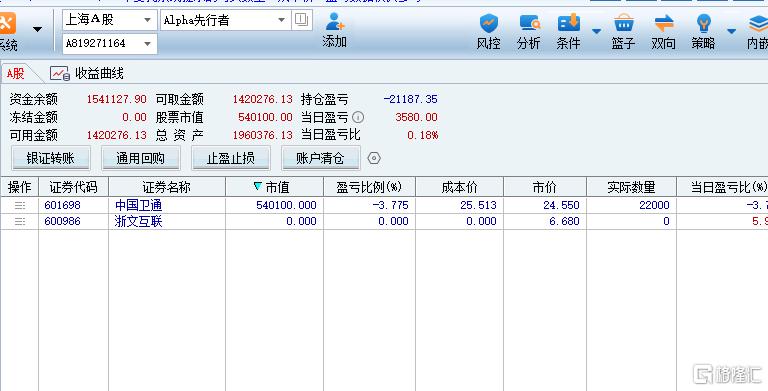768x391 pixels.
Task: Expand the 上海A股 market dropdown
Action: tap(147, 20)
